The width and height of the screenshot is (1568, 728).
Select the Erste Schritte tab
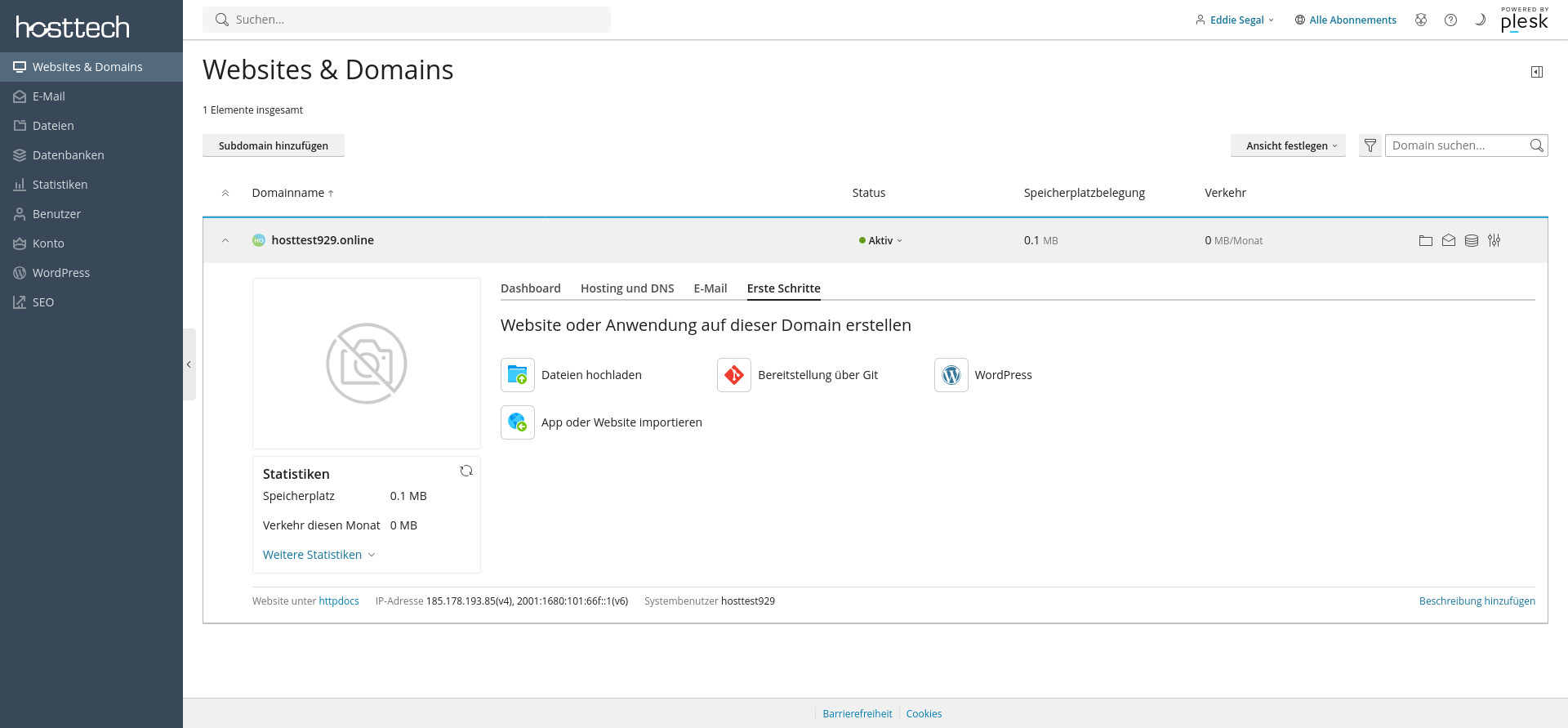coord(784,288)
